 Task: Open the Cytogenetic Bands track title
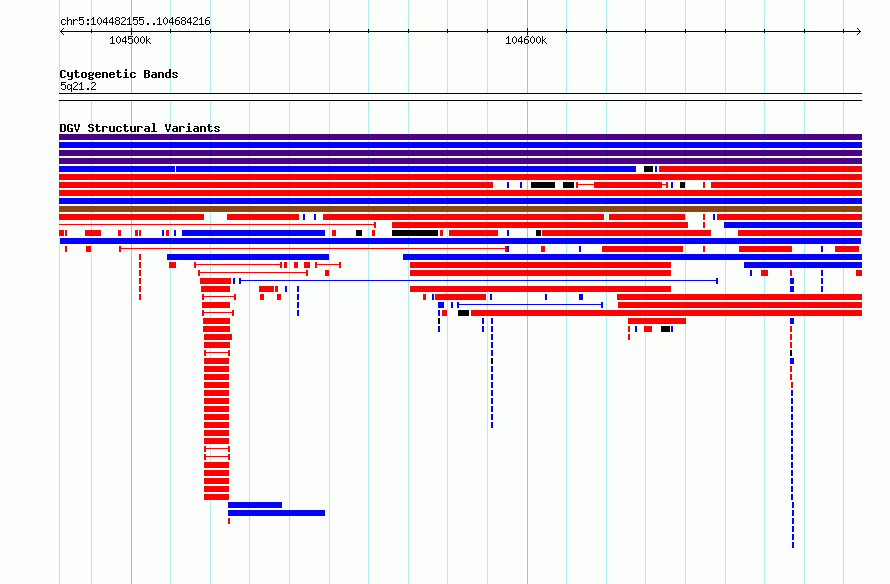click(119, 74)
